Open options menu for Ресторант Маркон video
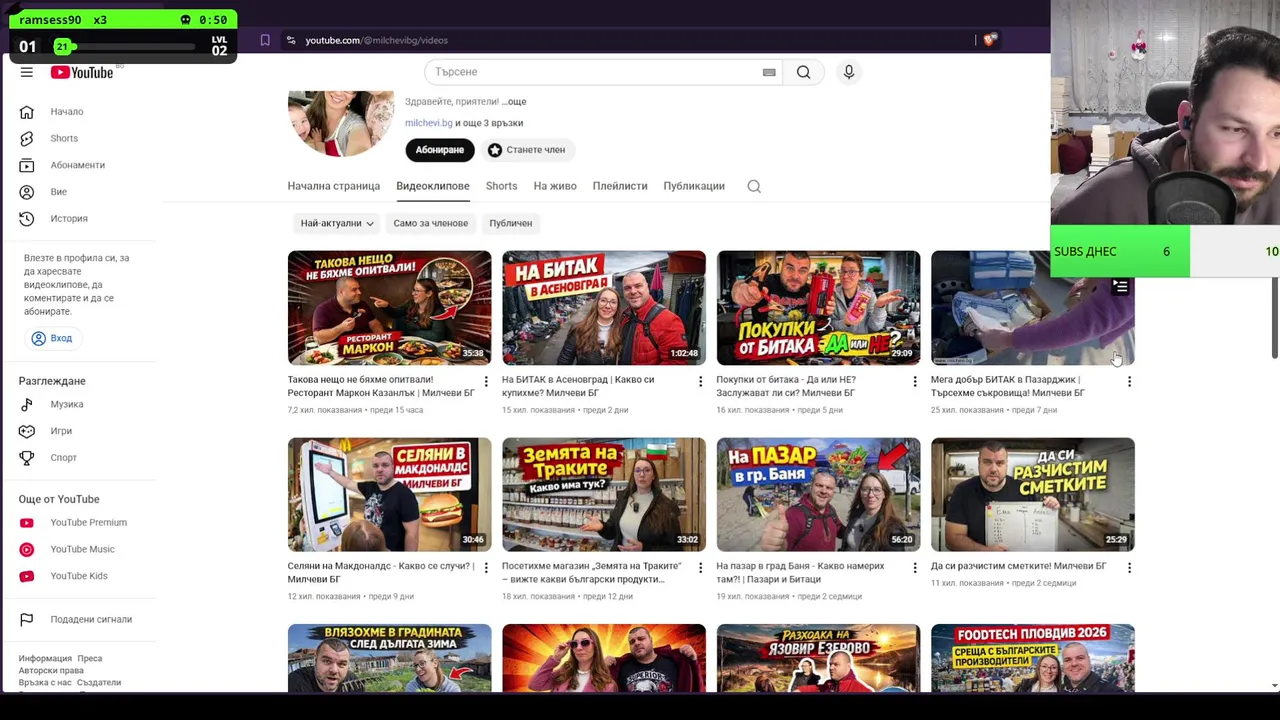The height and width of the screenshot is (720, 1280). pyautogui.click(x=486, y=381)
